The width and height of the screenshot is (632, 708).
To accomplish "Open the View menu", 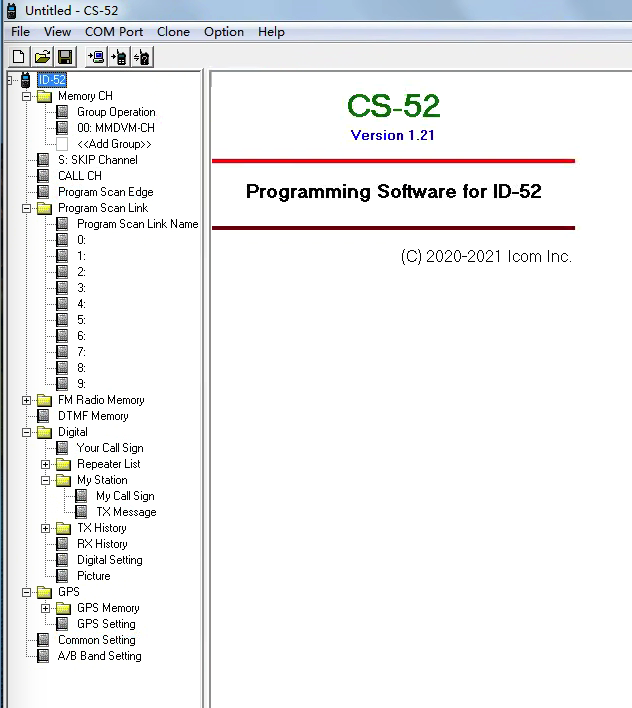I will click(57, 32).
